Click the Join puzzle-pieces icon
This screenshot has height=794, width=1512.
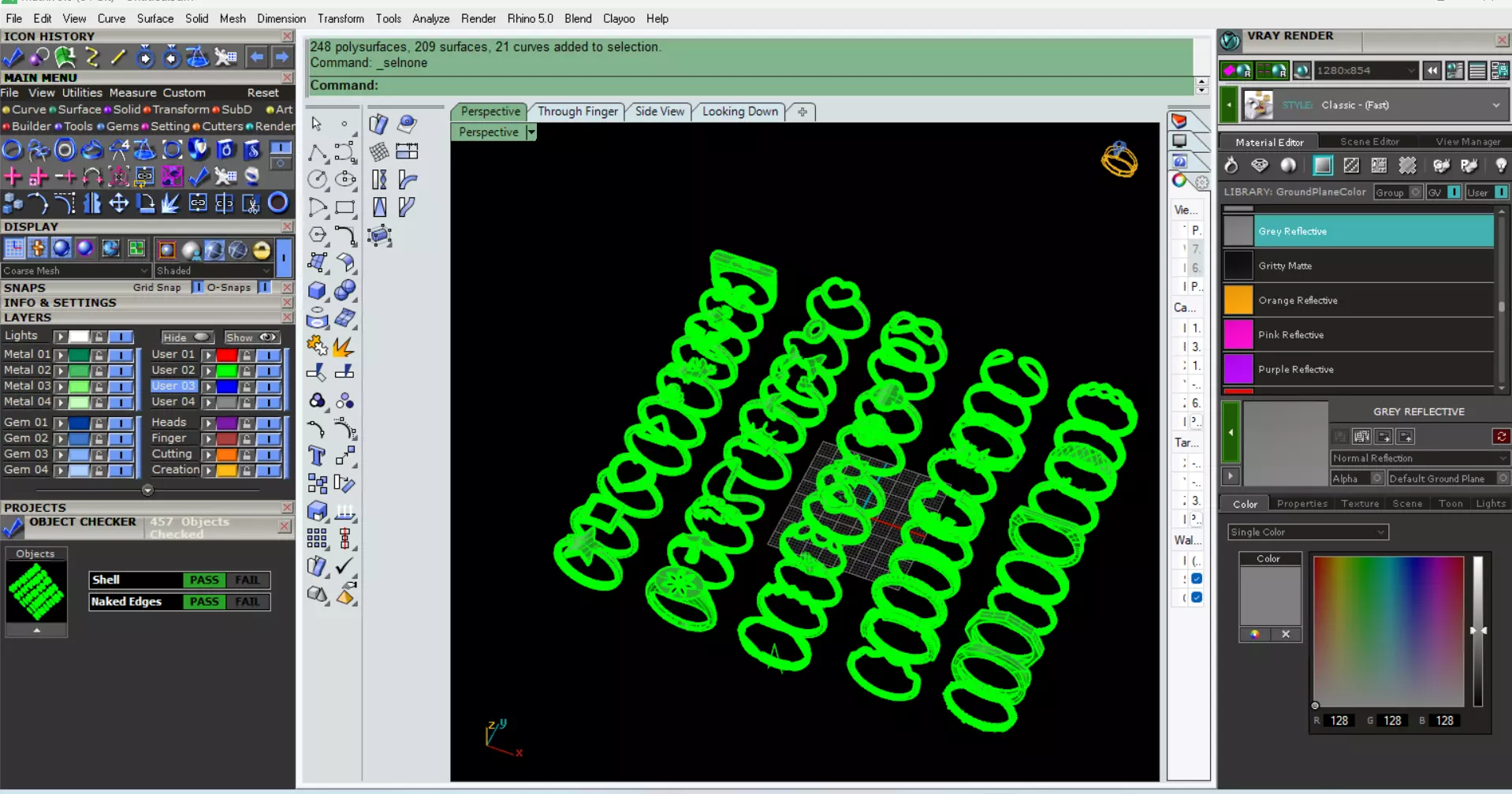[x=317, y=345]
